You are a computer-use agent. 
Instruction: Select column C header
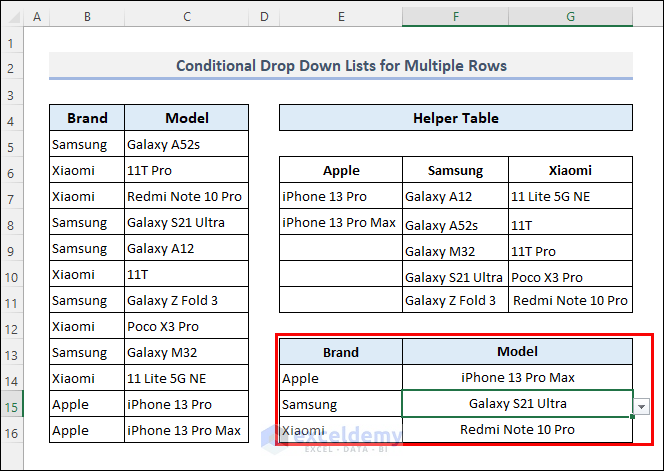(x=187, y=17)
